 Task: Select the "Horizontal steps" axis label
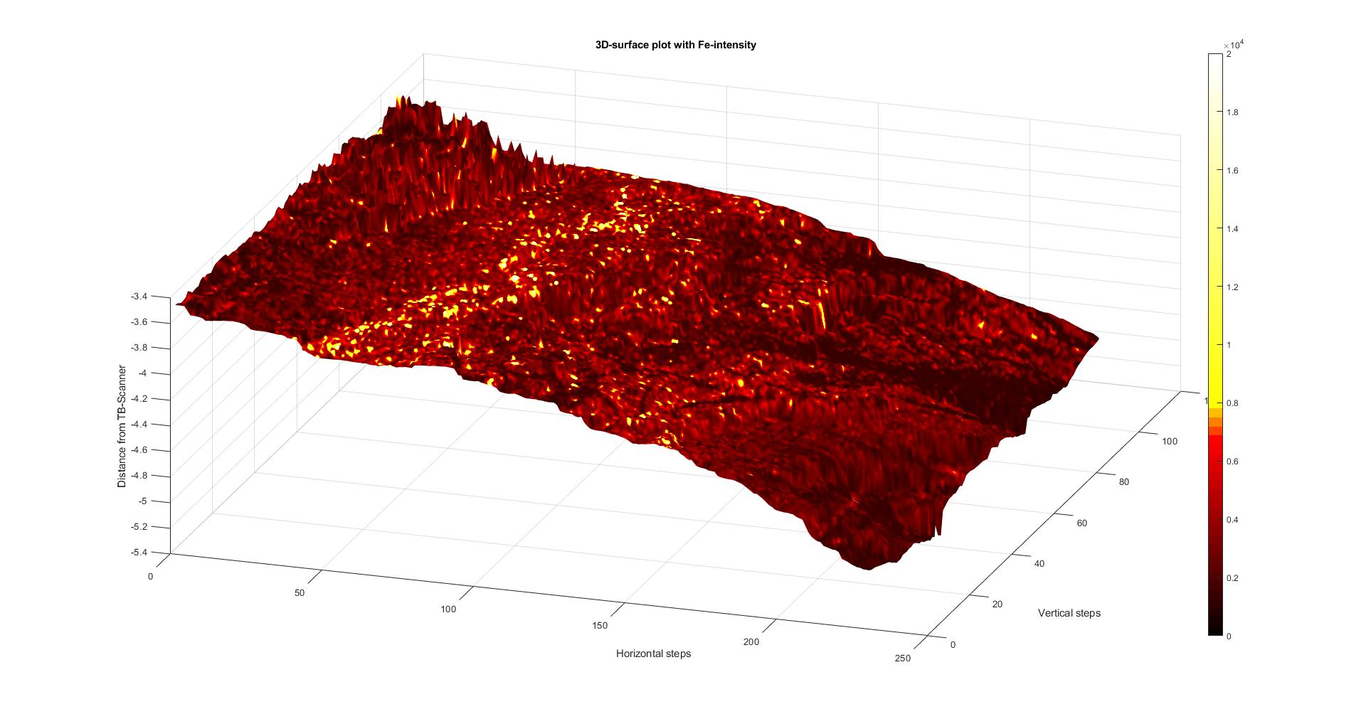[x=653, y=654]
